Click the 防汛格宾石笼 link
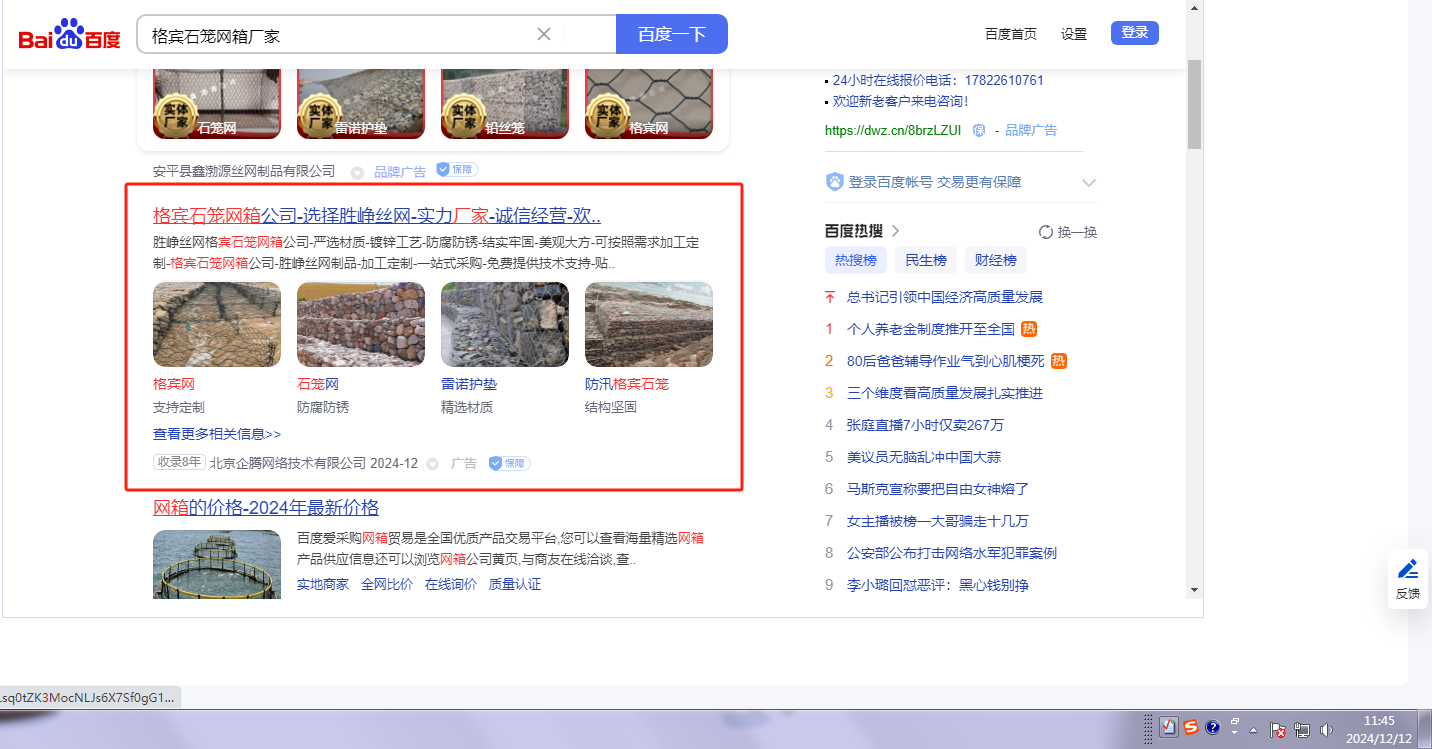1432x749 pixels. (x=627, y=384)
